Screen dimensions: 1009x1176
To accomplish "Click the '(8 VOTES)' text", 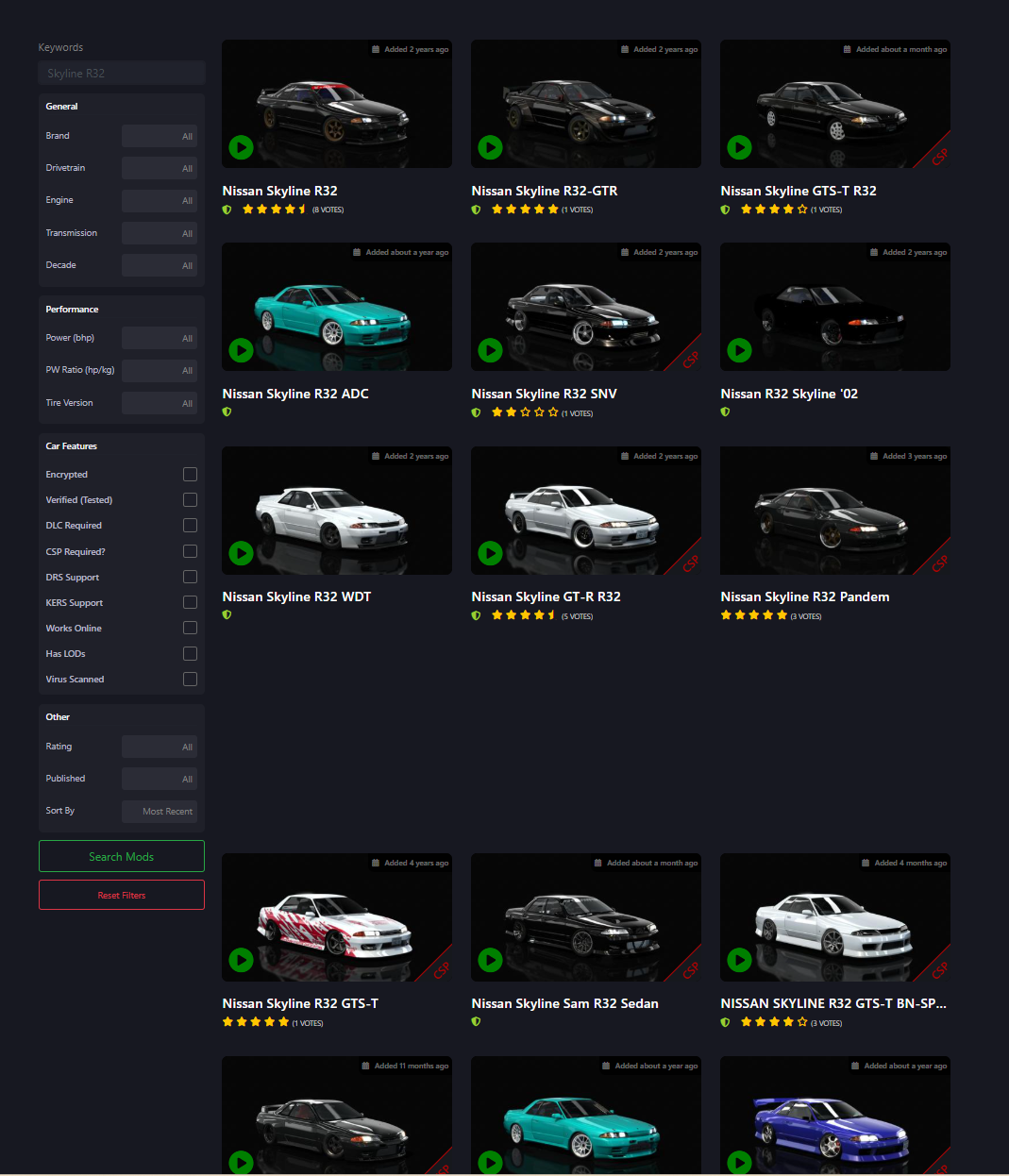I will pos(328,210).
